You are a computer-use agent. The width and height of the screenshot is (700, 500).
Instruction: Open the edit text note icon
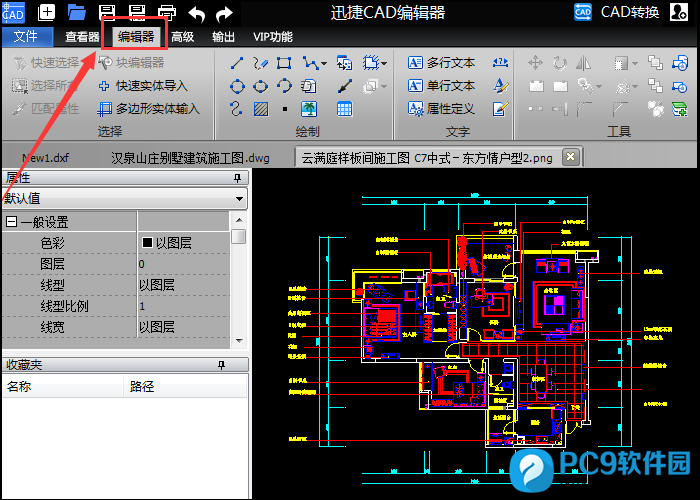click(500, 109)
